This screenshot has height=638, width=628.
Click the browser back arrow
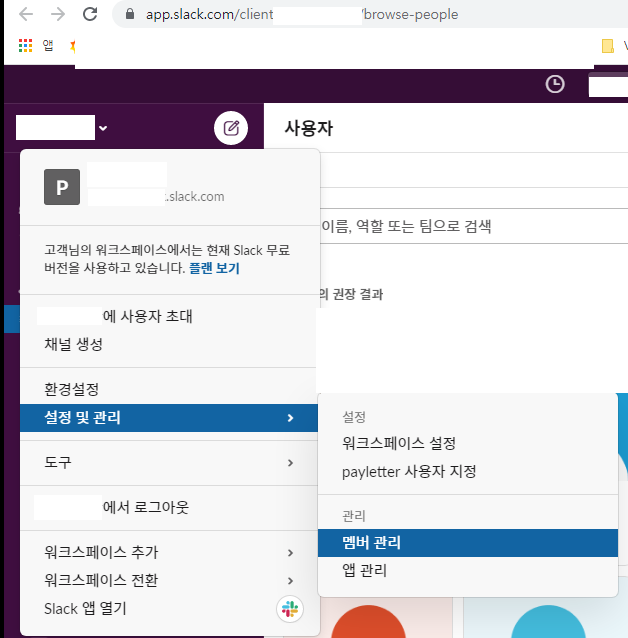(26, 14)
